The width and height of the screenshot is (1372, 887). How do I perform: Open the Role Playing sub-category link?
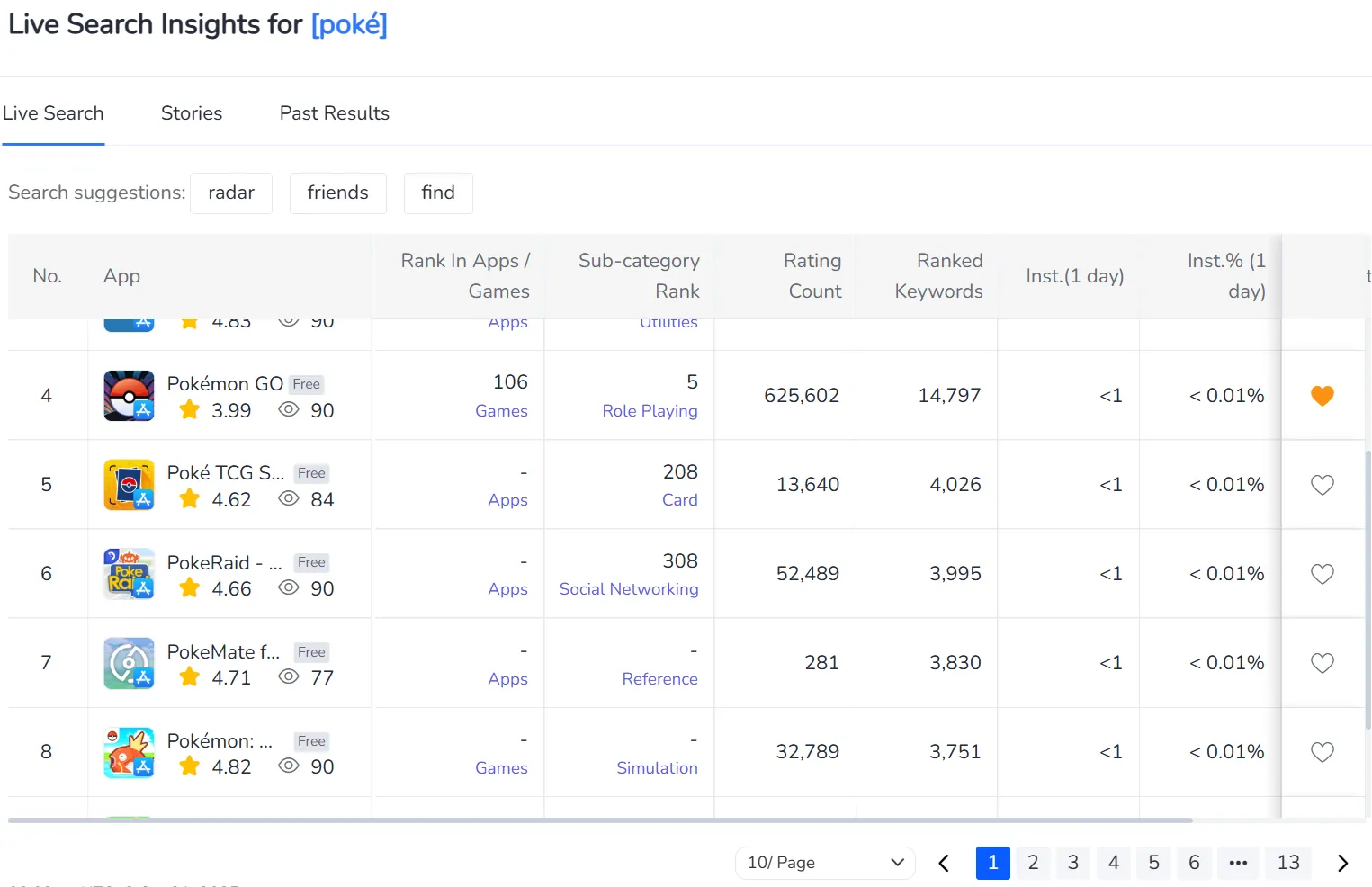[x=650, y=411]
